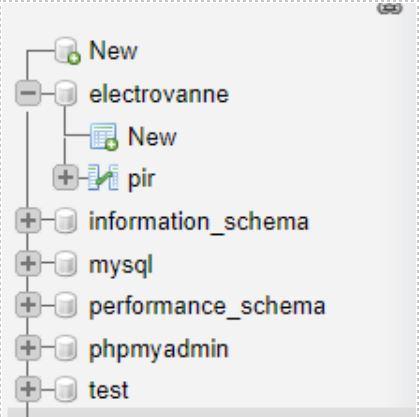Open the electrovanne database link
This screenshot has width=419, height=417.
(159, 94)
